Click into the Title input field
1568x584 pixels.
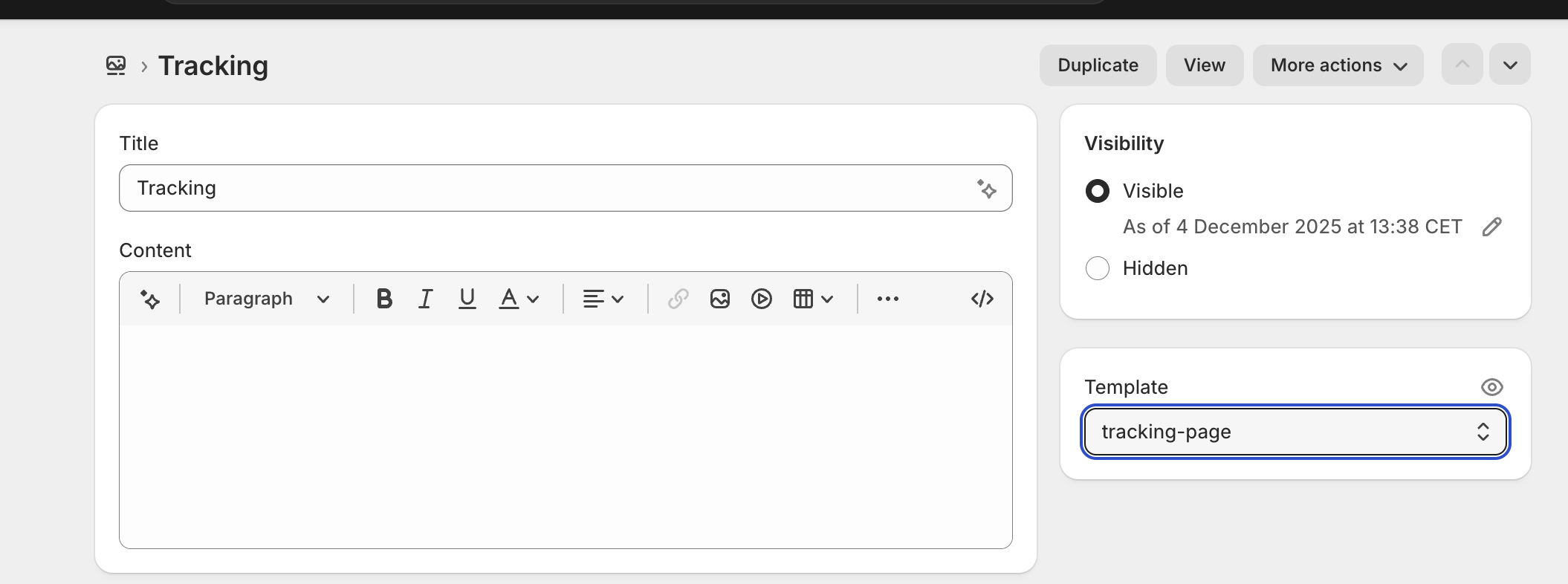550,188
